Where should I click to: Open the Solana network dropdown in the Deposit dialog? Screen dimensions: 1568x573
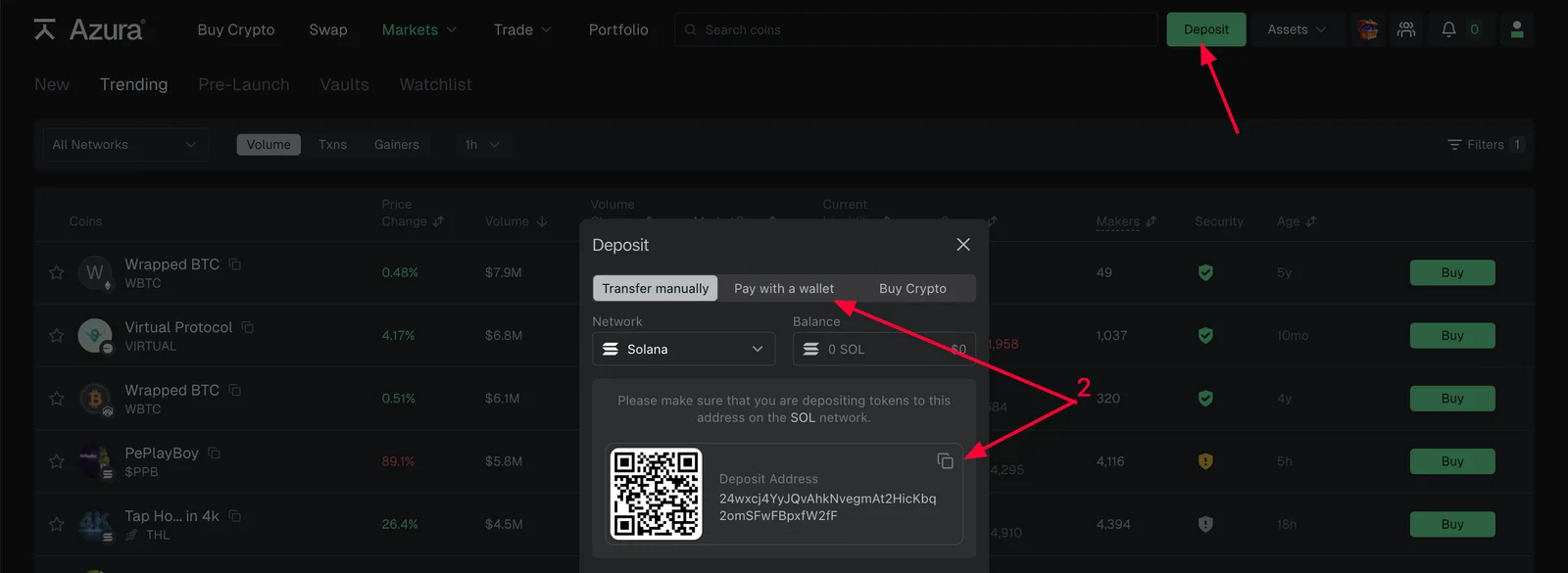click(683, 349)
